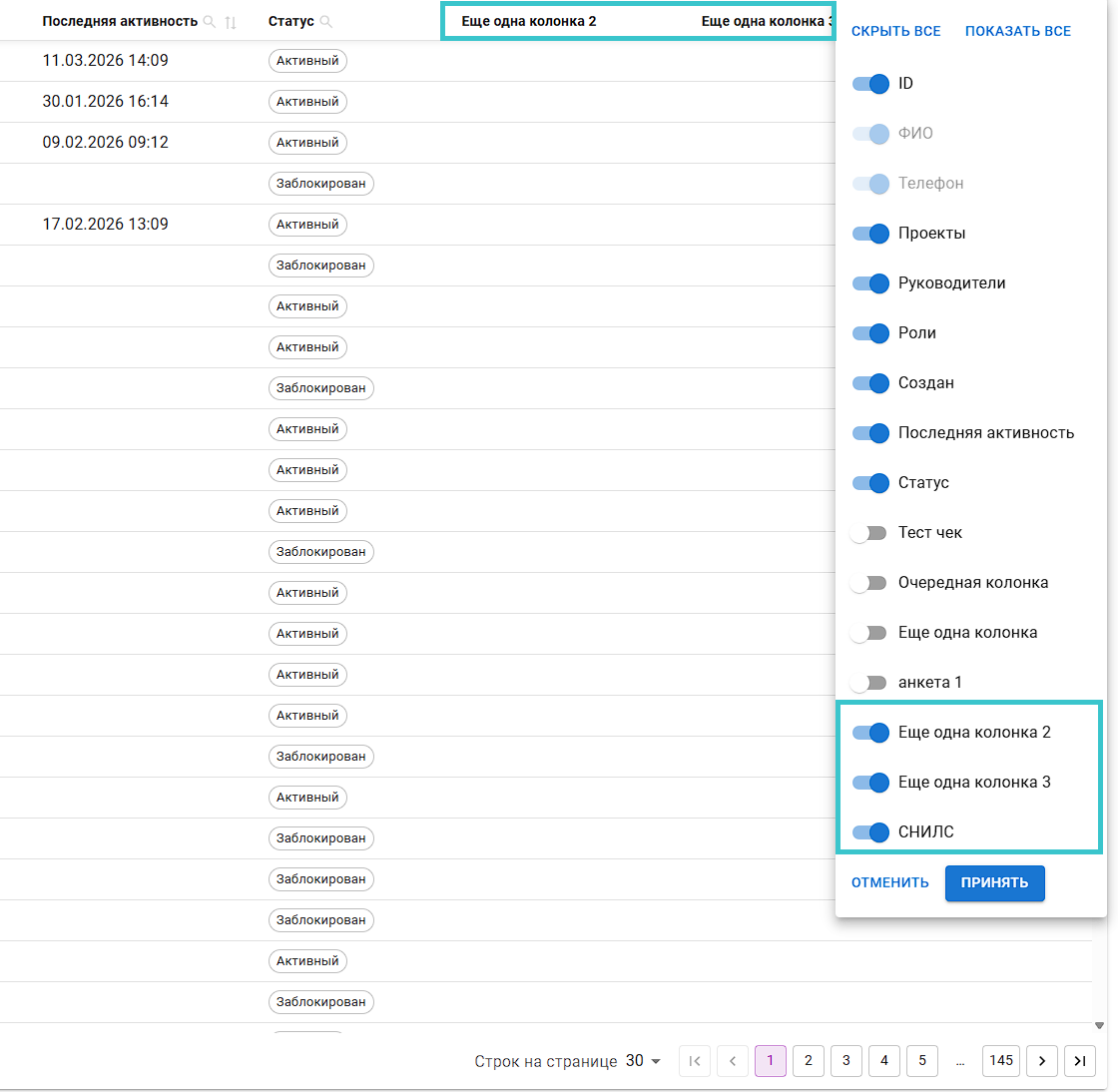Go to the next page
1118x1092 pixels.
[1042, 1061]
